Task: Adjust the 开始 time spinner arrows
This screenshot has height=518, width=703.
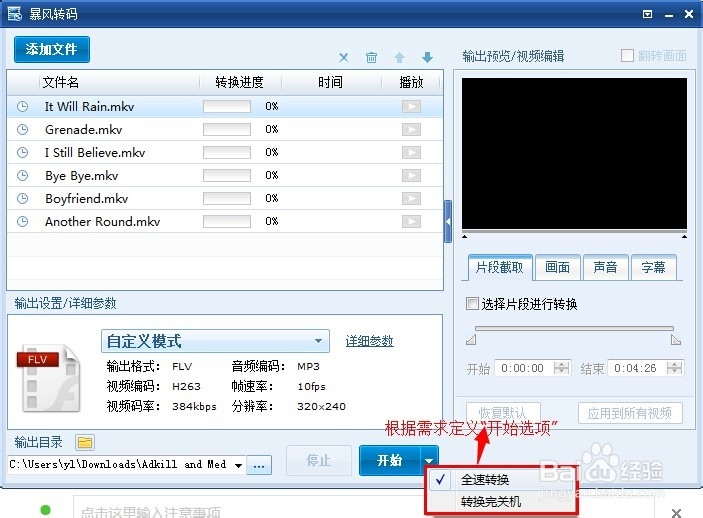Action: coord(561,368)
